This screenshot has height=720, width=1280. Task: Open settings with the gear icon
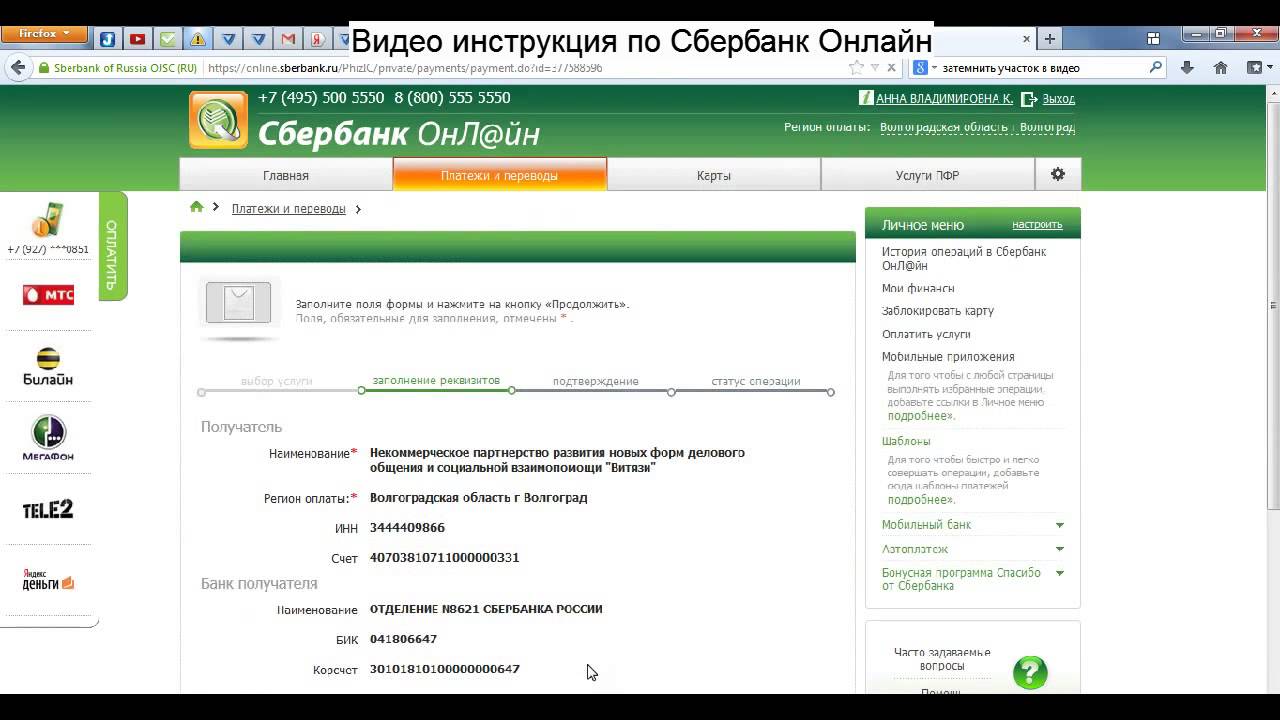(x=1058, y=174)
